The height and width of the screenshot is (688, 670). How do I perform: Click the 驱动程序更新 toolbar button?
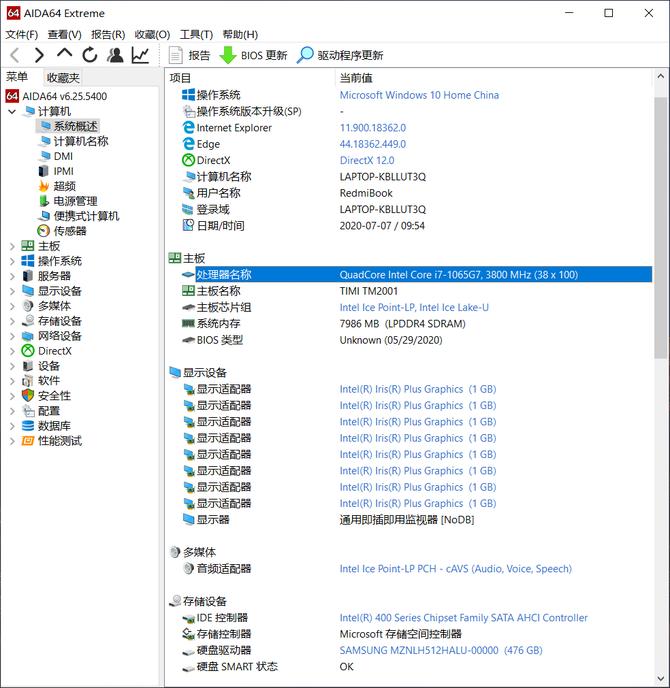coord(340,55)
